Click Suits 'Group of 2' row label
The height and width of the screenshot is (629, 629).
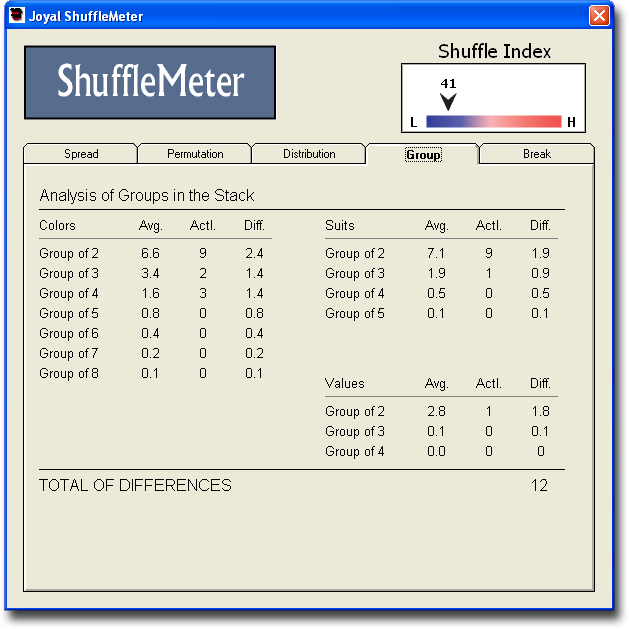(355, 254)
